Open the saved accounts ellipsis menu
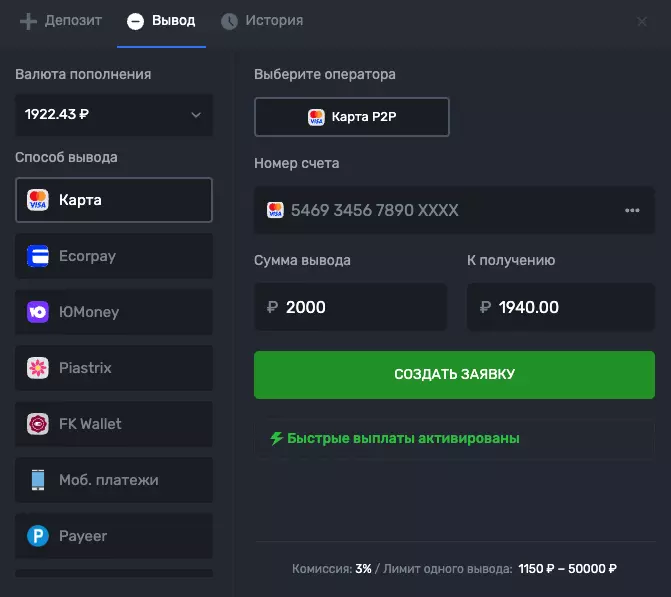 (x=632, y=211)
